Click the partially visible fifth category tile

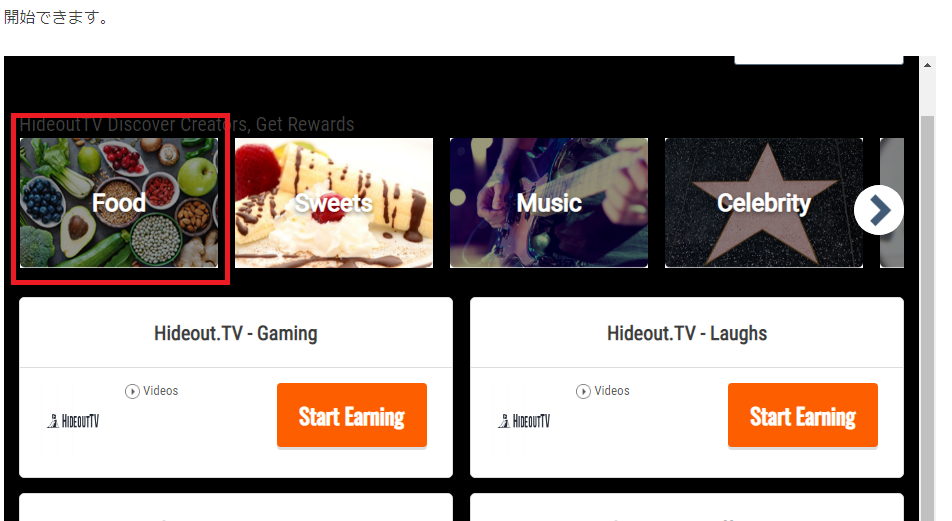[x=892, y=203]
